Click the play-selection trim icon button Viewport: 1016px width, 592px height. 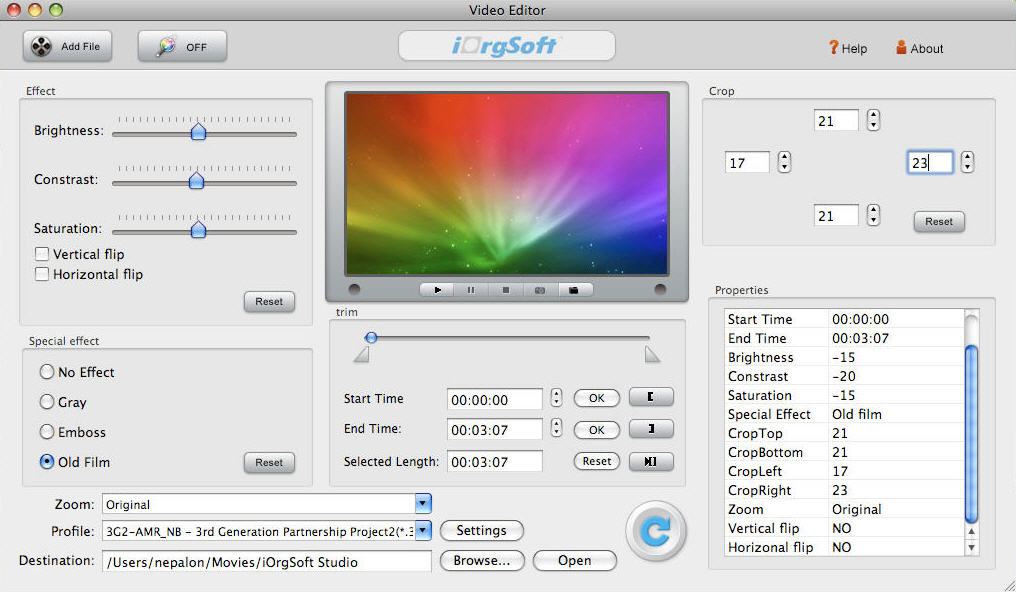click(651, 461)
